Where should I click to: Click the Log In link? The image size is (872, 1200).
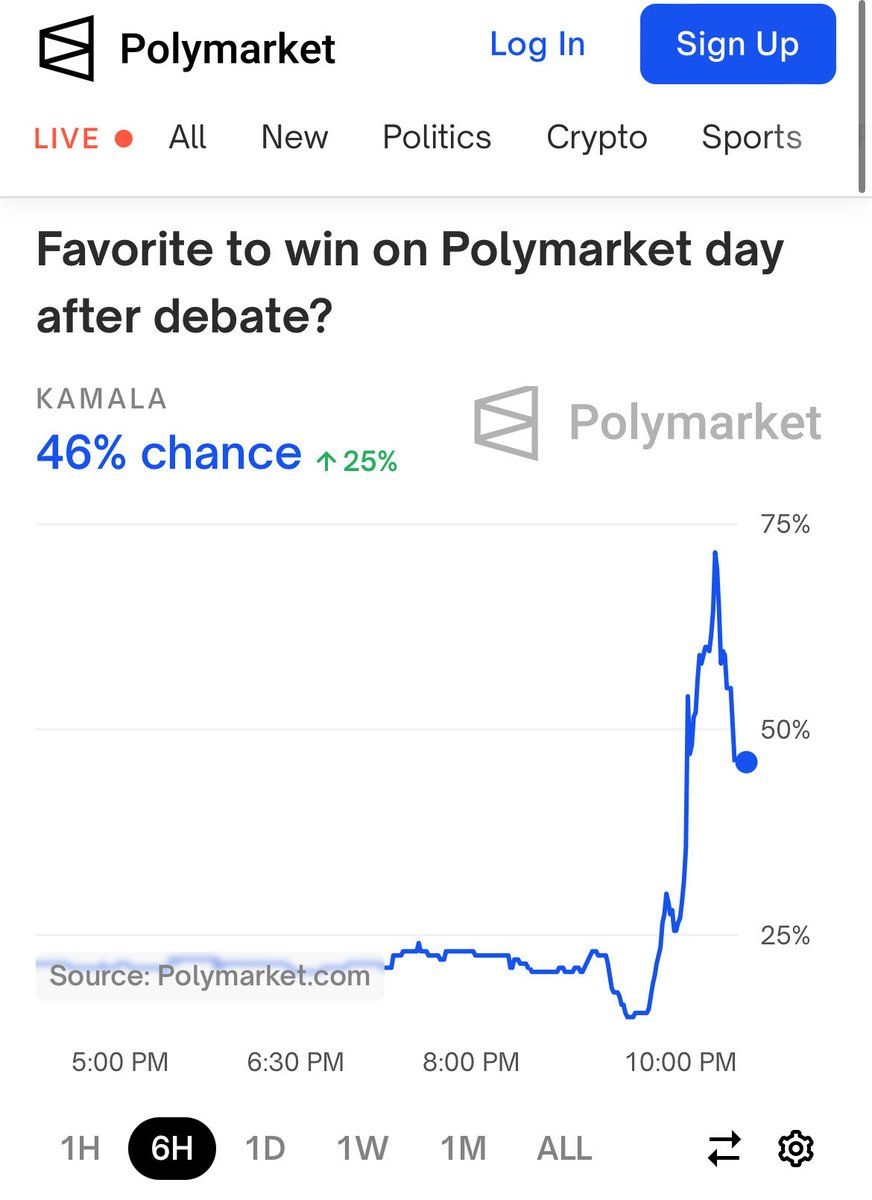point(537,44)
